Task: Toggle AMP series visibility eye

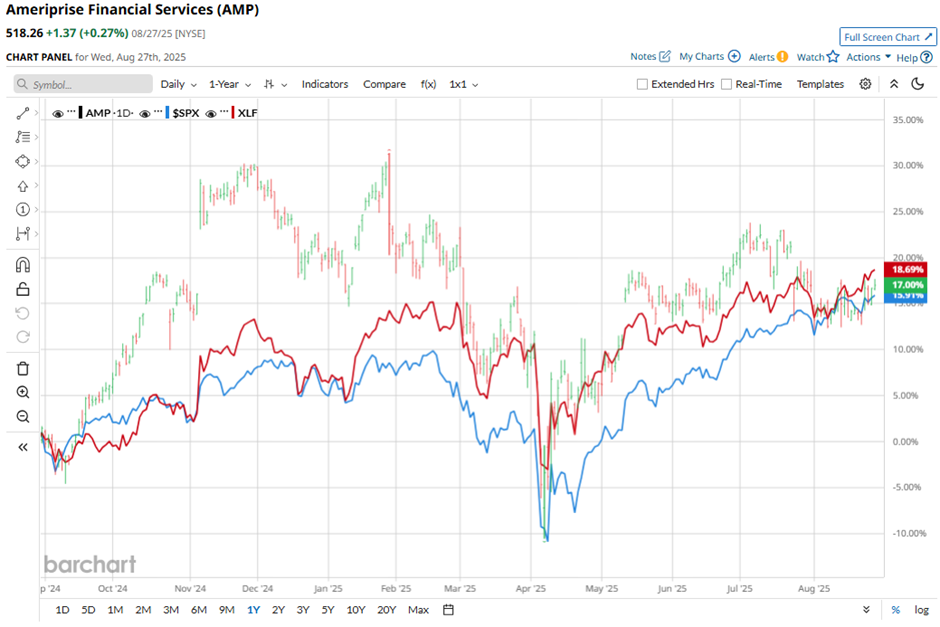Action: [x=58, y=113]
